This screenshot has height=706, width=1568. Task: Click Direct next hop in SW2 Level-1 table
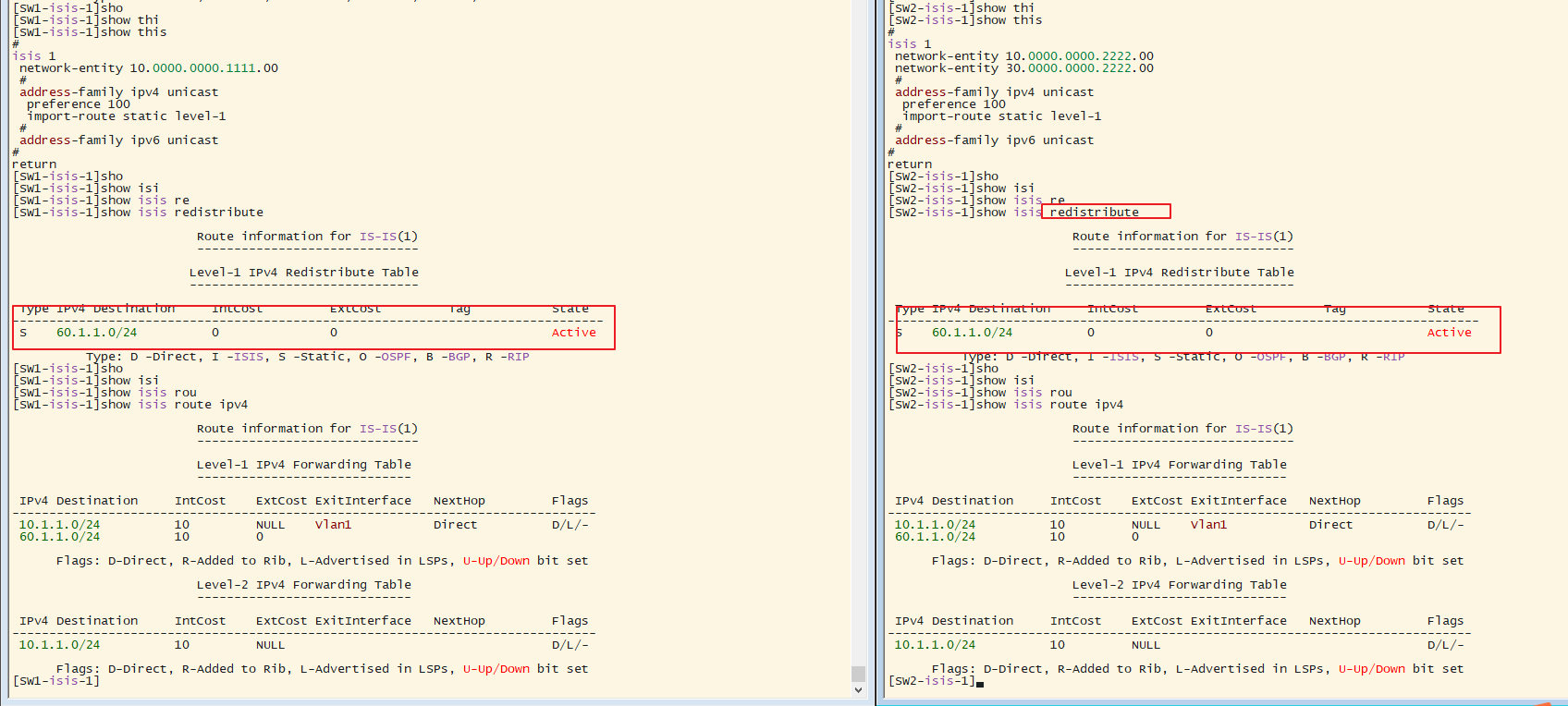point(1330,525)
